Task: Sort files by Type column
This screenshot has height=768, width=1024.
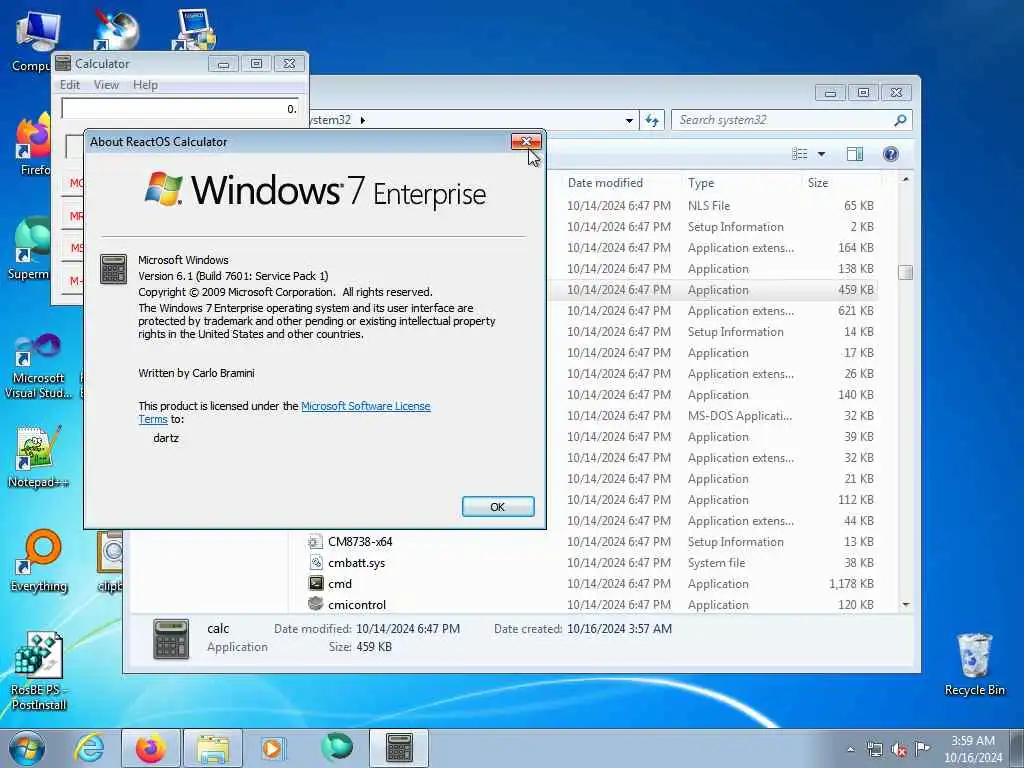Action: (701, 183)
